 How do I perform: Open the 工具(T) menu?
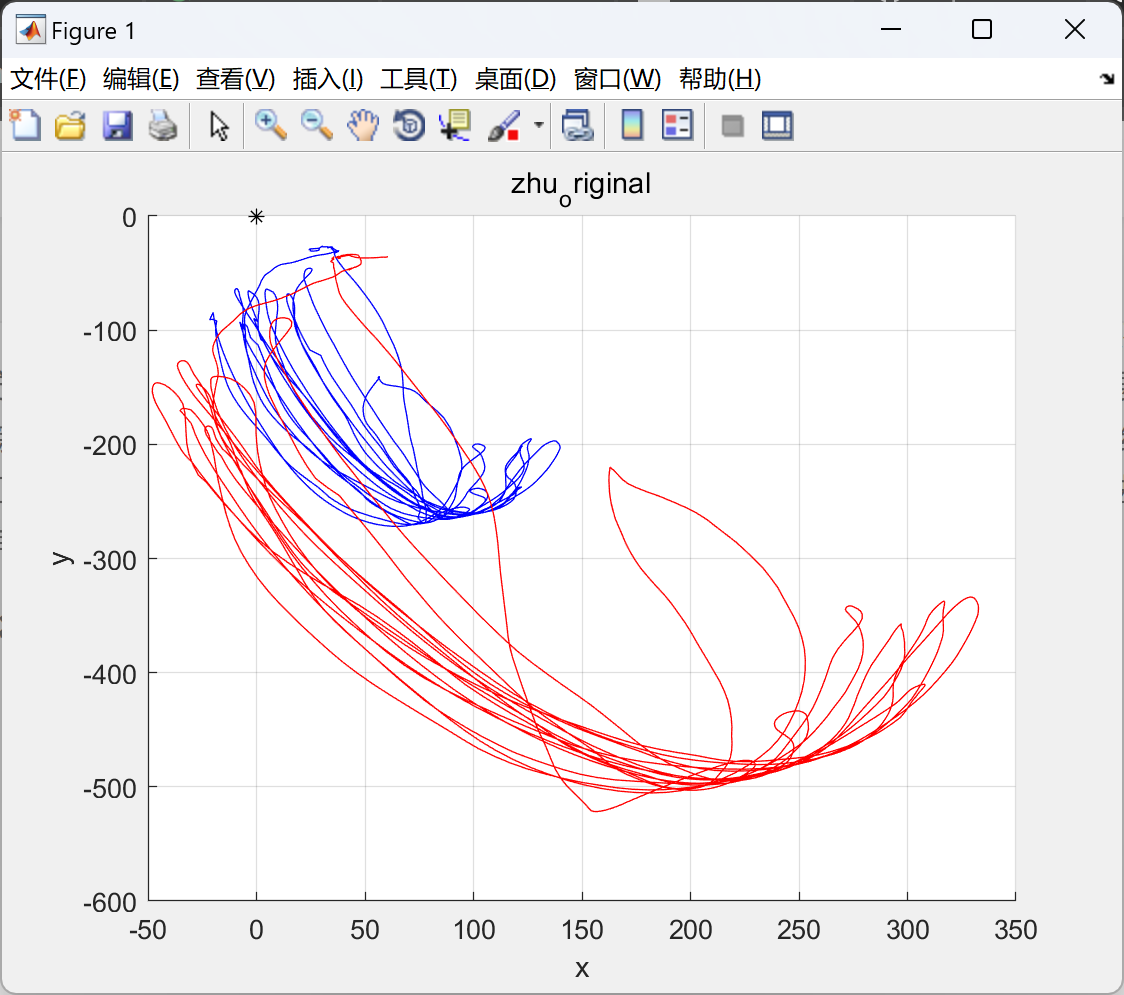click(419, 79)
